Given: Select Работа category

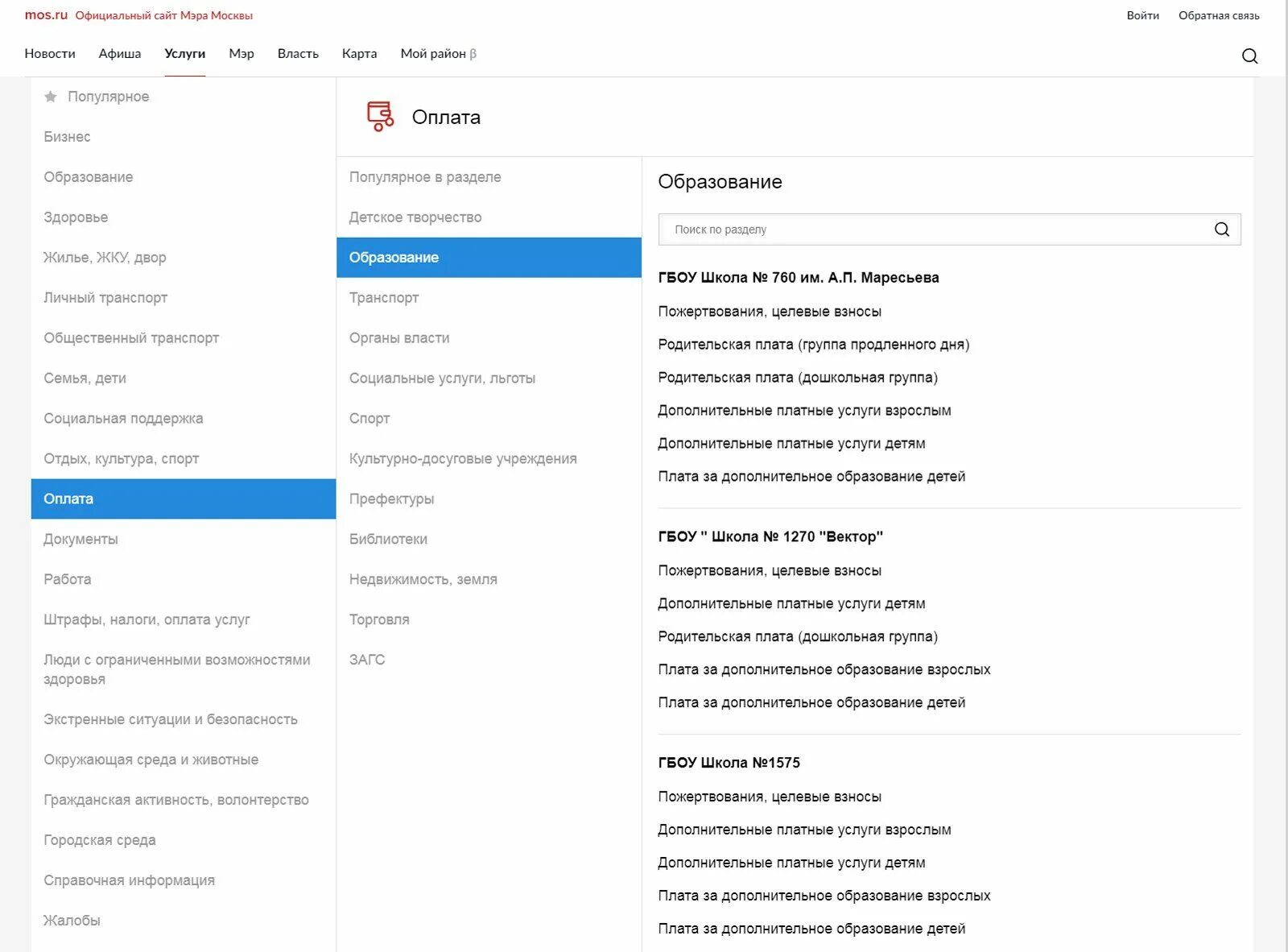Looking at the screenshot, I should click(x=184, y=580).
